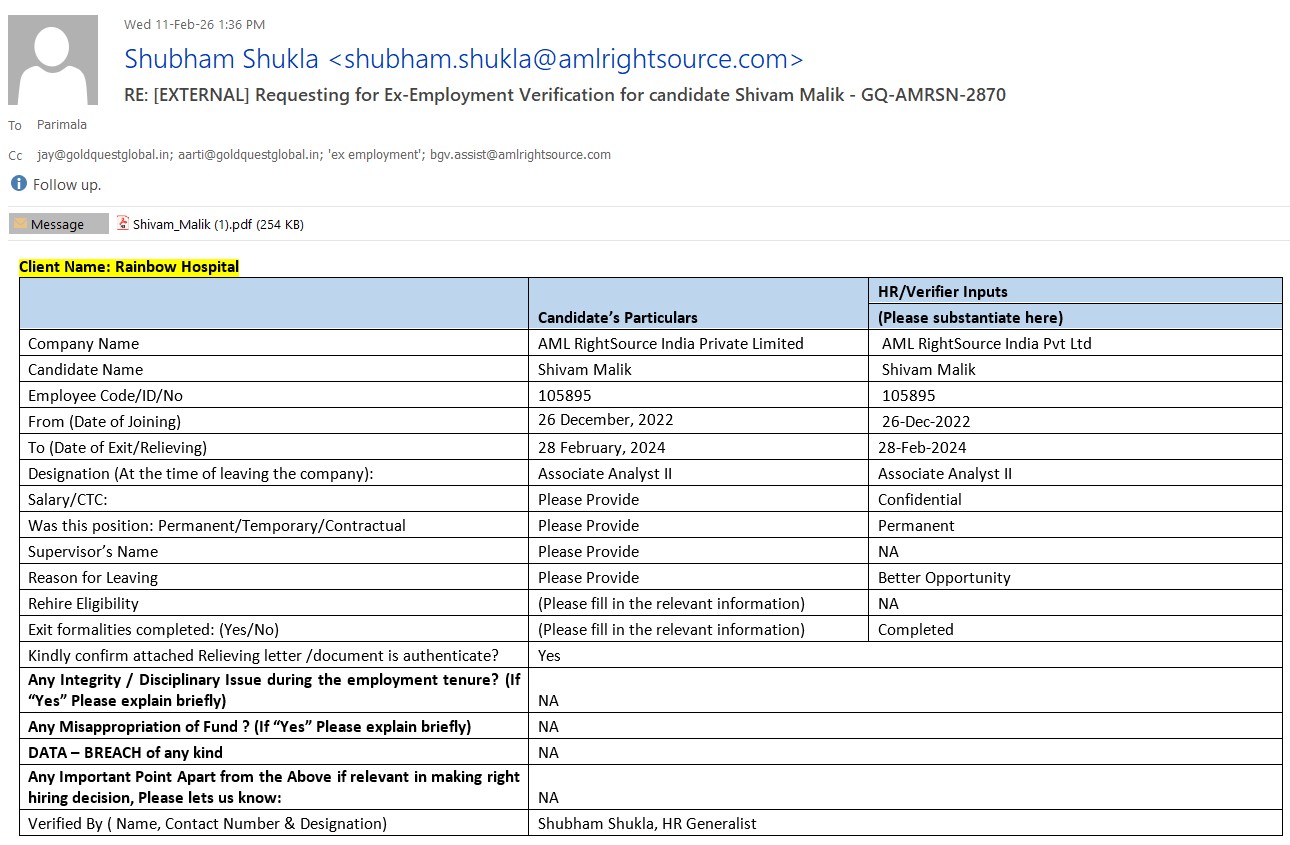Click "105895" in the HR/Verifier Inputs column
This screenshot has height=845, width=1290.
pyautogui.click(x=909, y=395)
